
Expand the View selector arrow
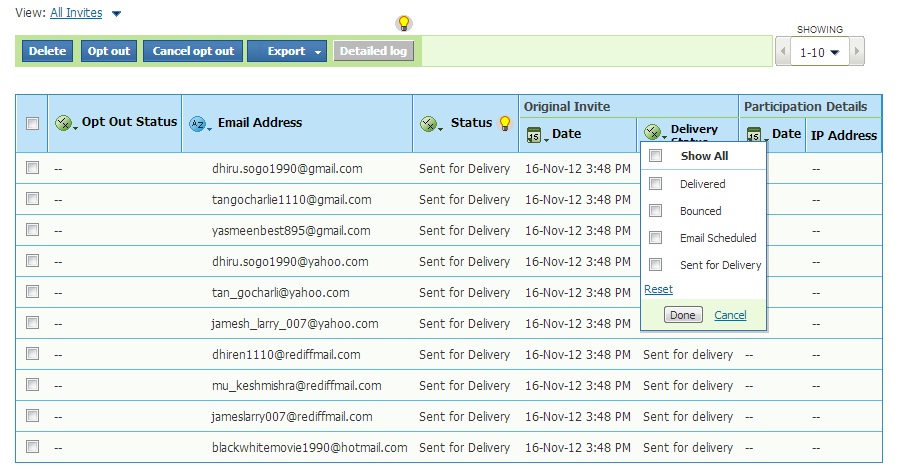116,14
